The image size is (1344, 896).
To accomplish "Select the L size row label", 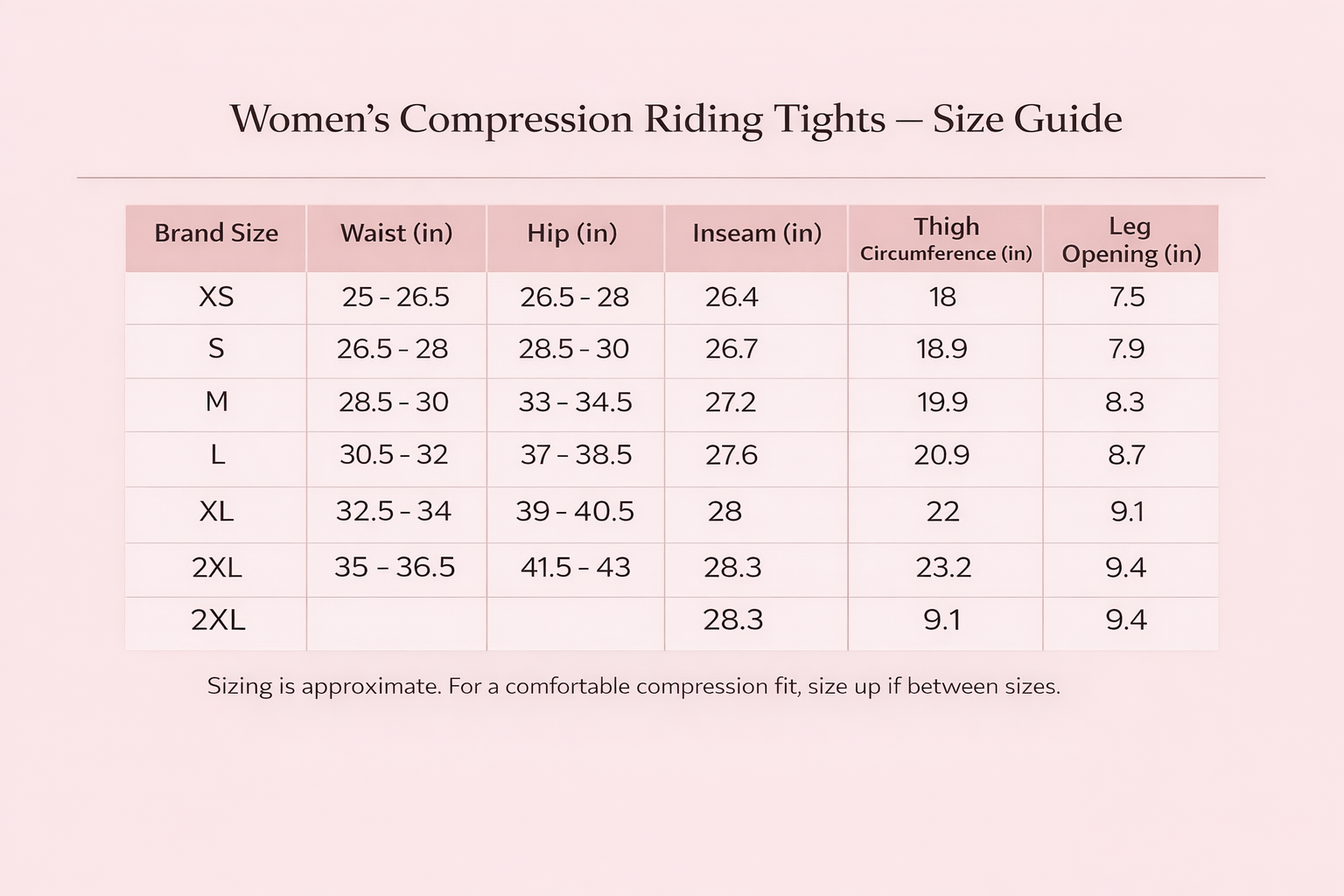I will [217, 455].
